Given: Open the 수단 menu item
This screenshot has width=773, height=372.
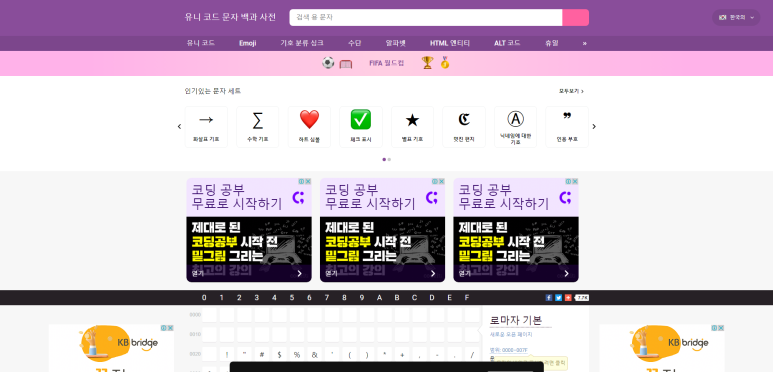Looking at the screenshot, I should click(354, 43).
